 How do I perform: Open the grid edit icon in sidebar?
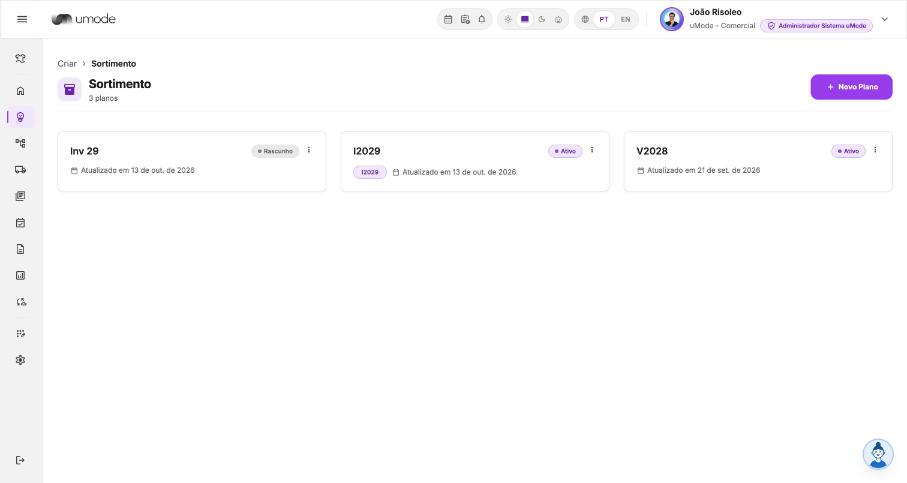click(20, 334)
